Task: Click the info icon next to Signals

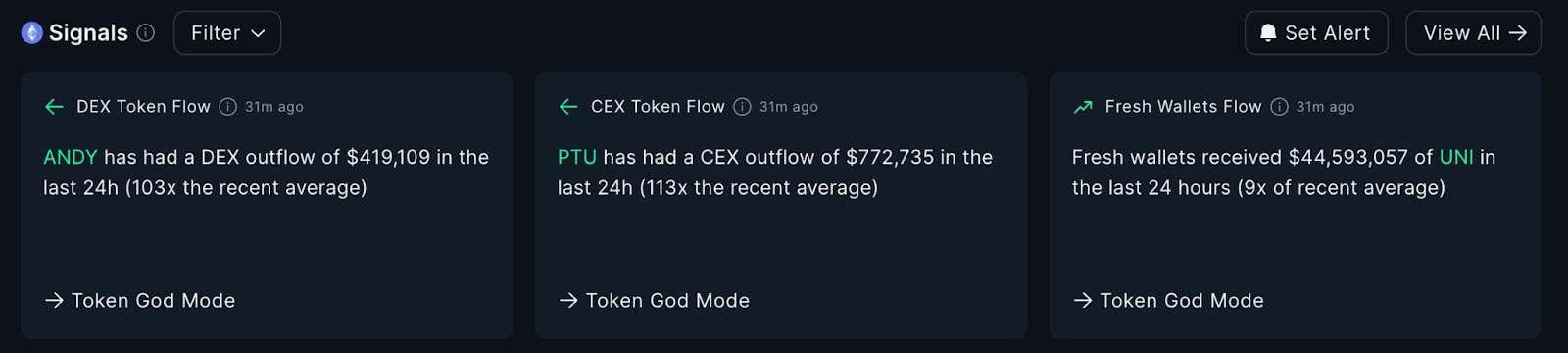Action: [146, 33]
